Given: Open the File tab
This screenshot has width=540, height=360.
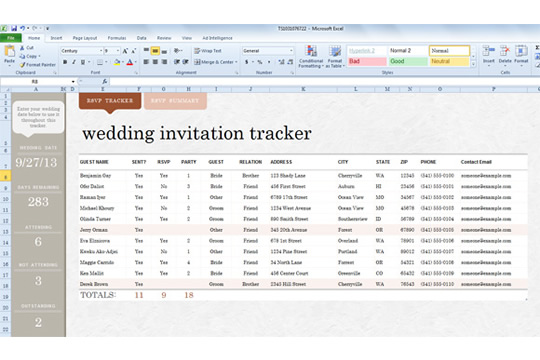Looking at the screenshot, I should point(11,38).
